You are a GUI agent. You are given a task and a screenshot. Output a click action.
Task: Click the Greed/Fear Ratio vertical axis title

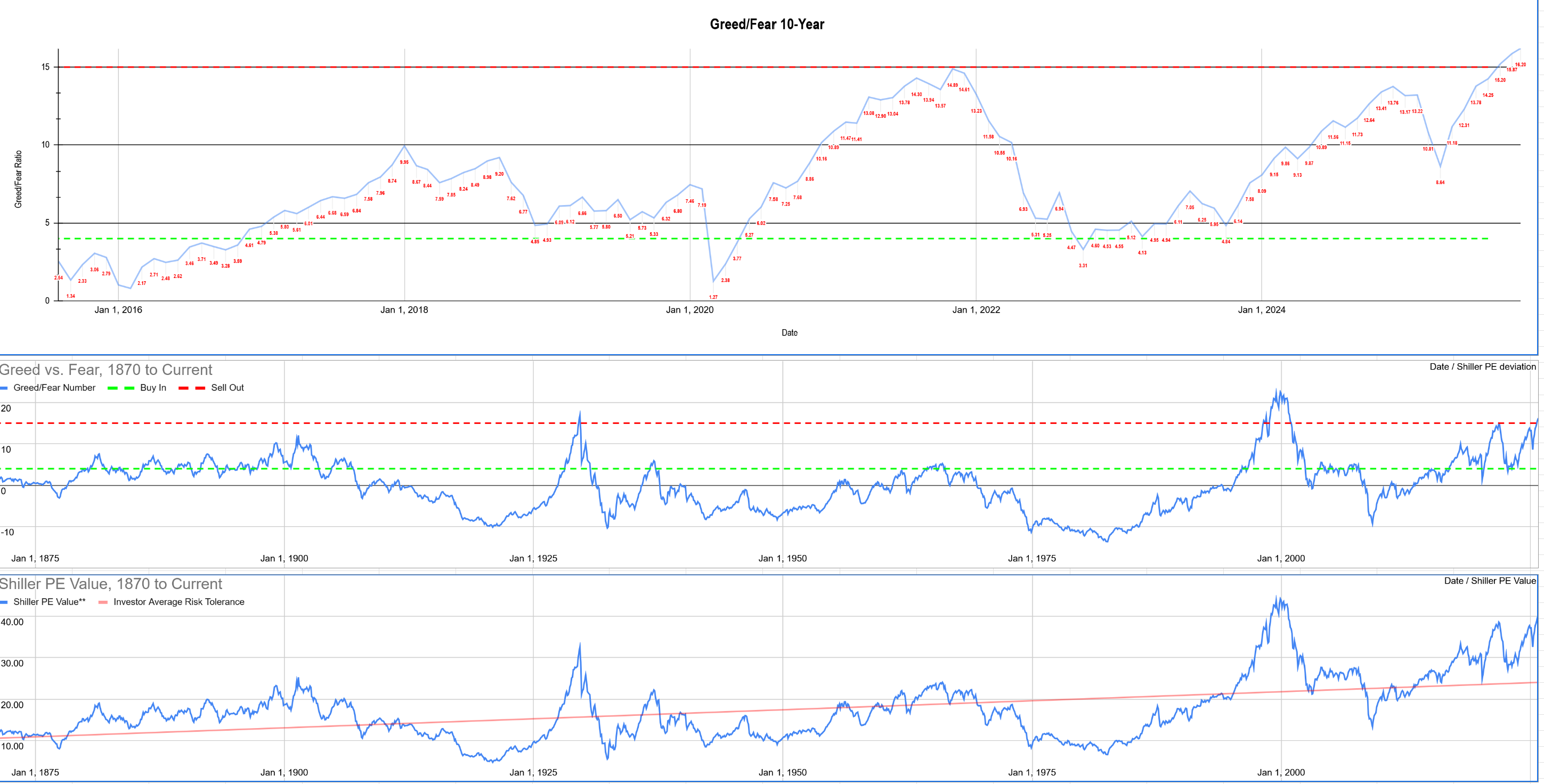tap(19, 179)
